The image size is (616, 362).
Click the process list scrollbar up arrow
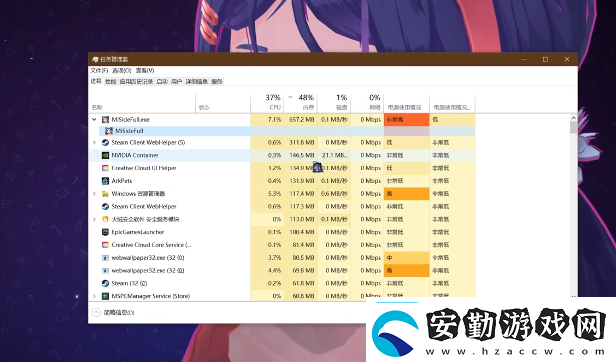[x=574, y=118]
